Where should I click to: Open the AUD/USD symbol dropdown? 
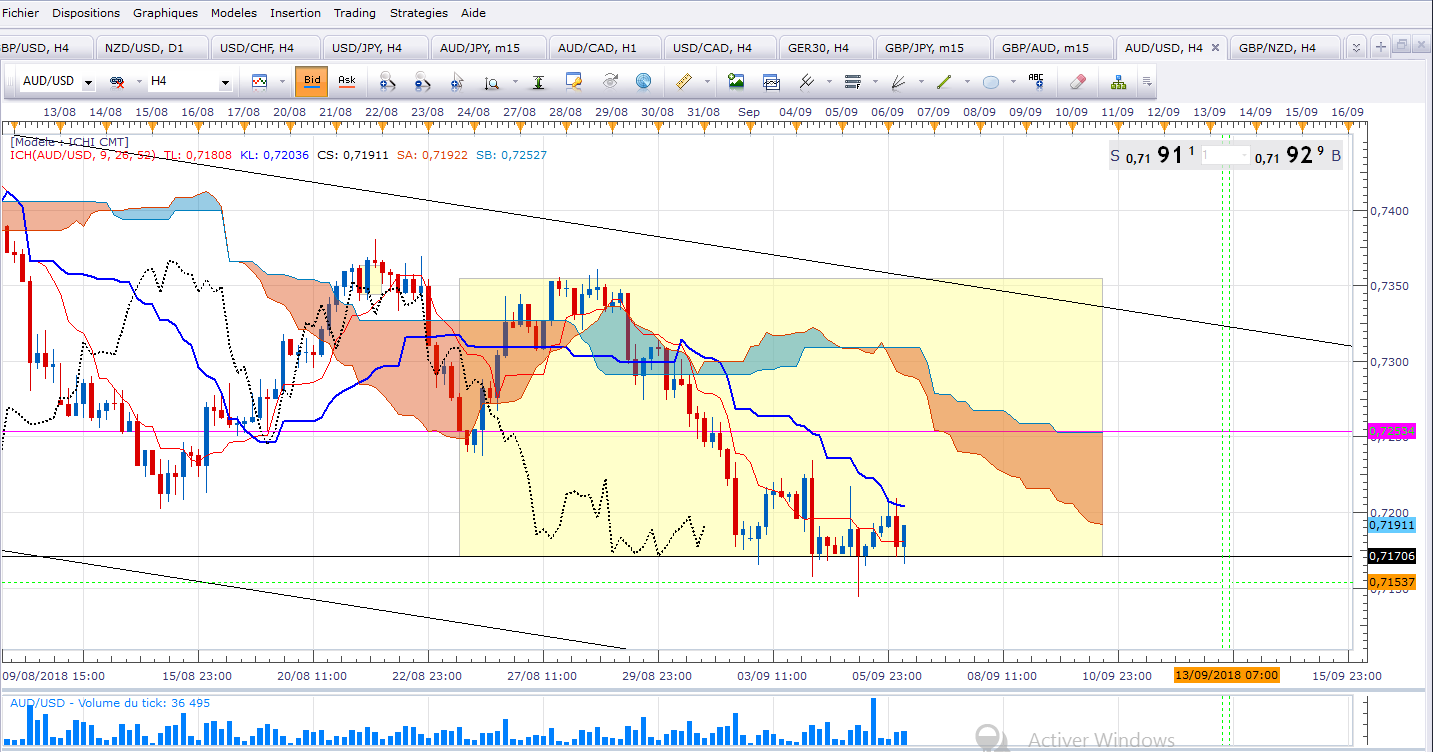click(x=88, y=82)
